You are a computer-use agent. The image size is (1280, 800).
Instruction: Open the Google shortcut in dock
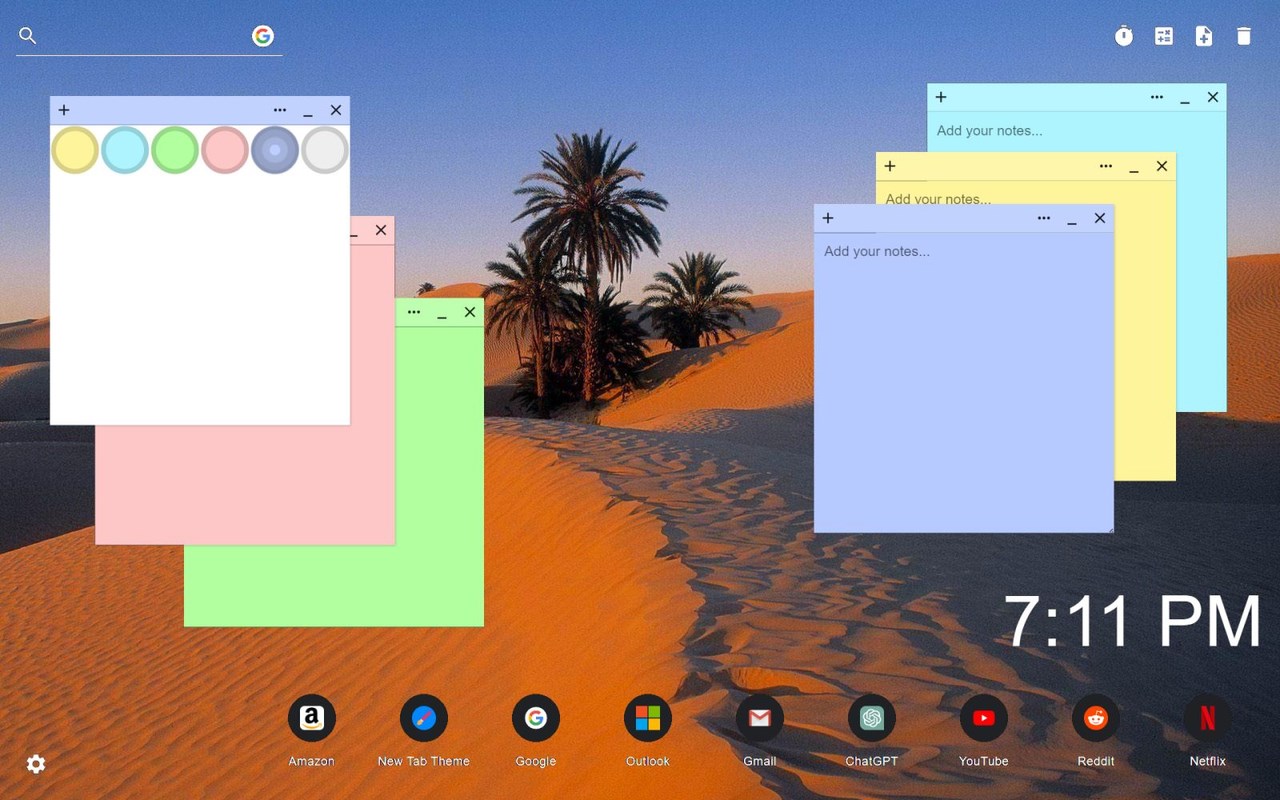[x=536, y=718]
